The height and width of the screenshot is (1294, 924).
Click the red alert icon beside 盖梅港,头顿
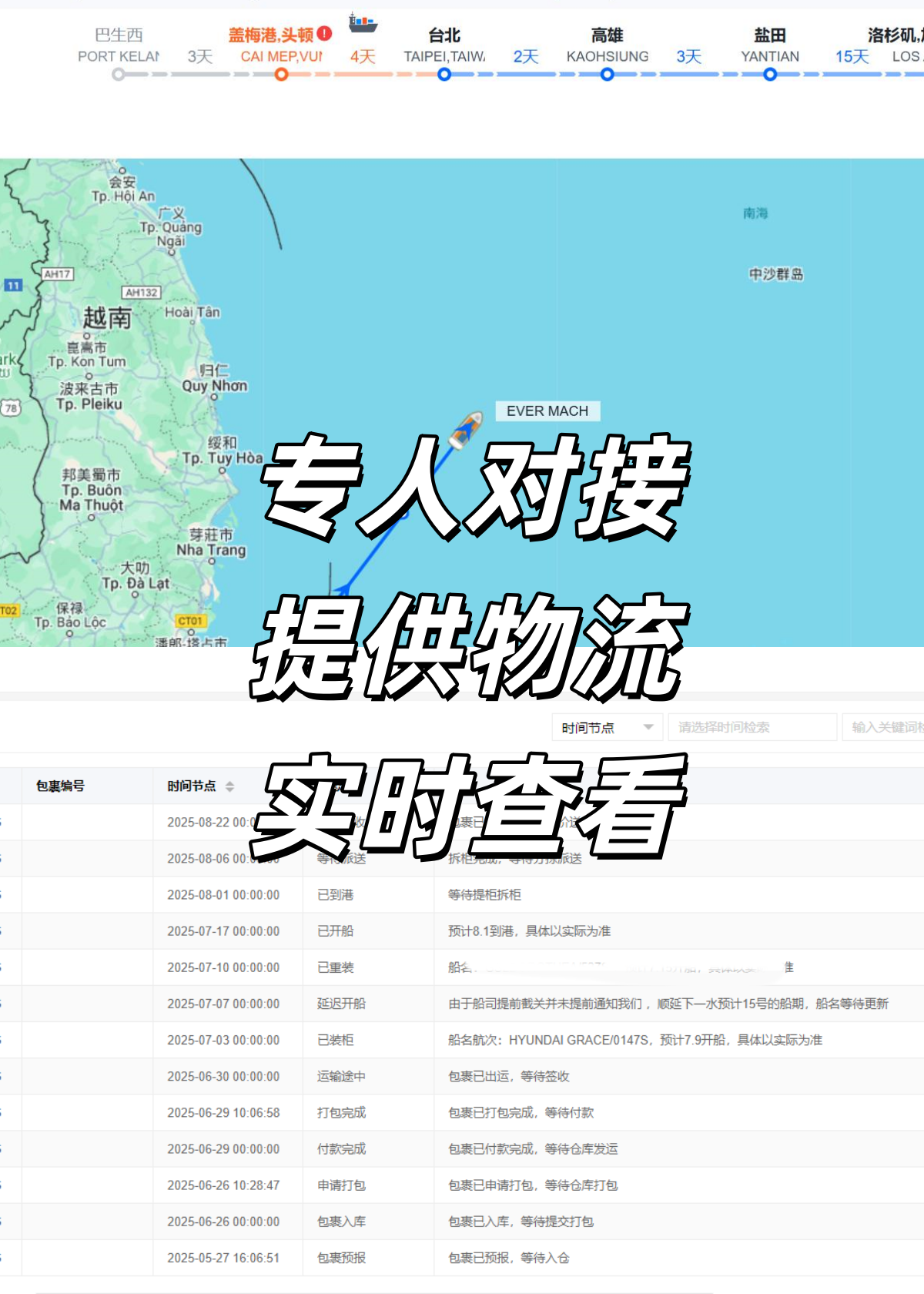point(325,34)
